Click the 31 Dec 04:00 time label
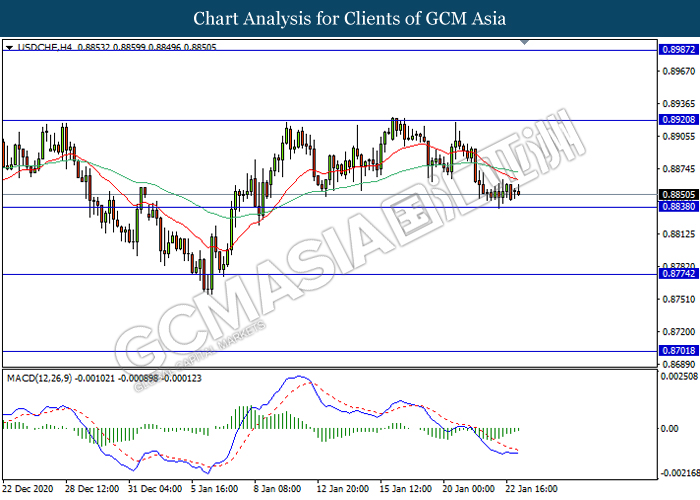The image size is (700, 500). tap(155, 489)
